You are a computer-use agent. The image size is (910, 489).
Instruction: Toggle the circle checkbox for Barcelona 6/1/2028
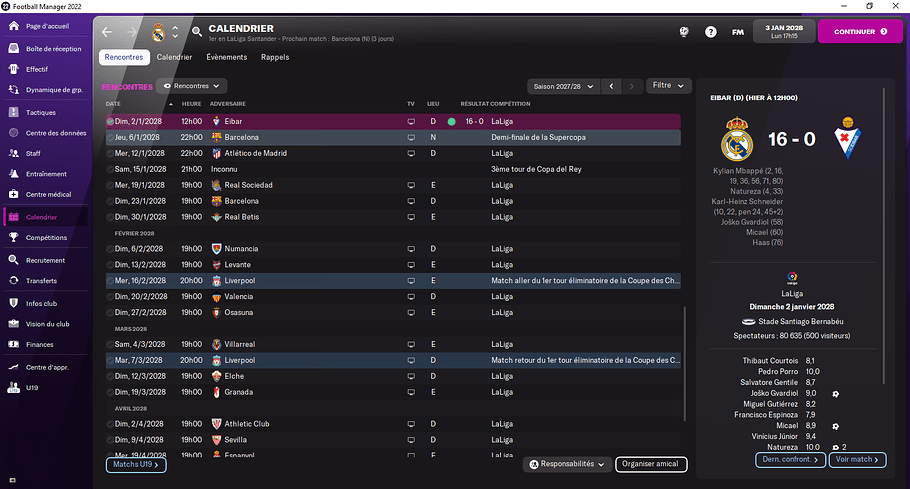[x=110, y=137]
